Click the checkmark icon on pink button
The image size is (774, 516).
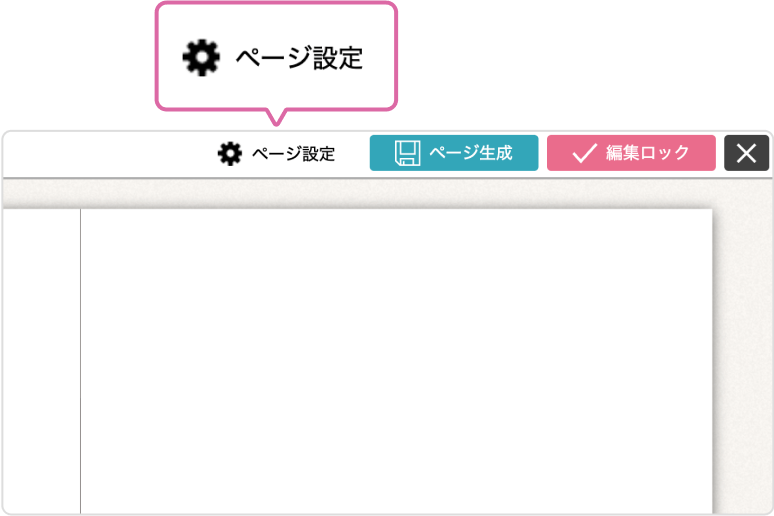tap(584, 153)
